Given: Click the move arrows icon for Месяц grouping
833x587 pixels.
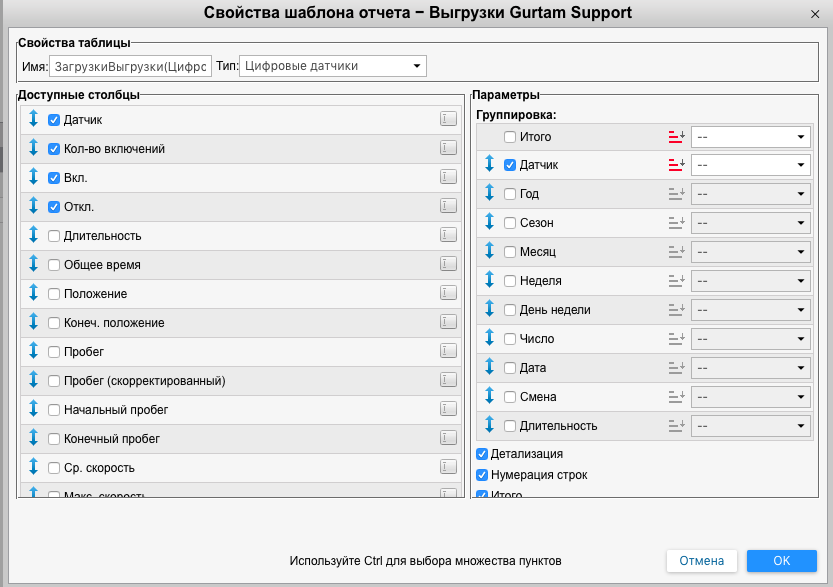Looking at the screenshot, I should click(x=490, y=252).
